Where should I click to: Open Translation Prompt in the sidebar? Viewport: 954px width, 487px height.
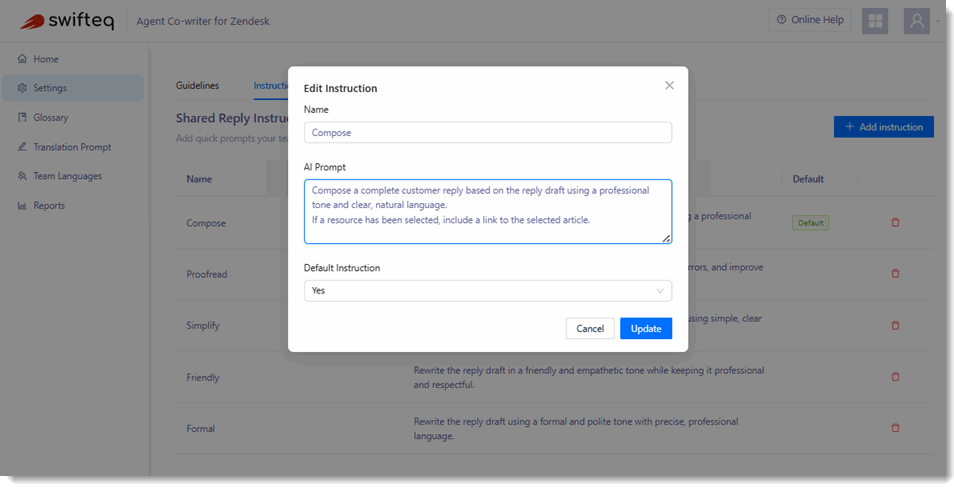click(73, 147)
